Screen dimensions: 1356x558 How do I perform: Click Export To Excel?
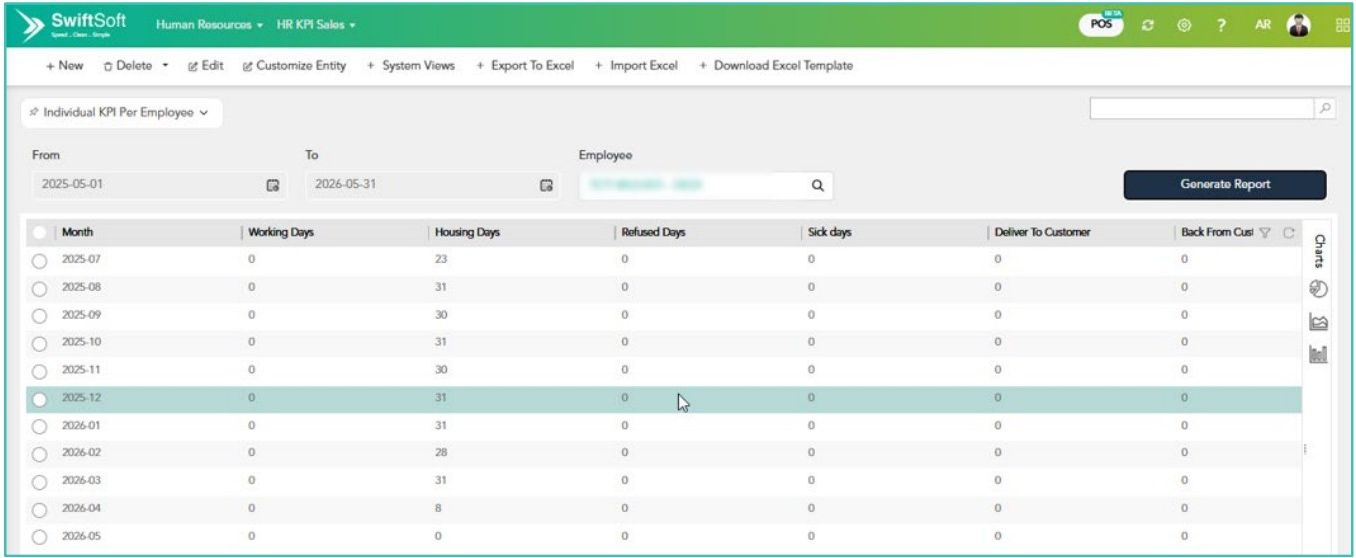[x=525, y=66]
